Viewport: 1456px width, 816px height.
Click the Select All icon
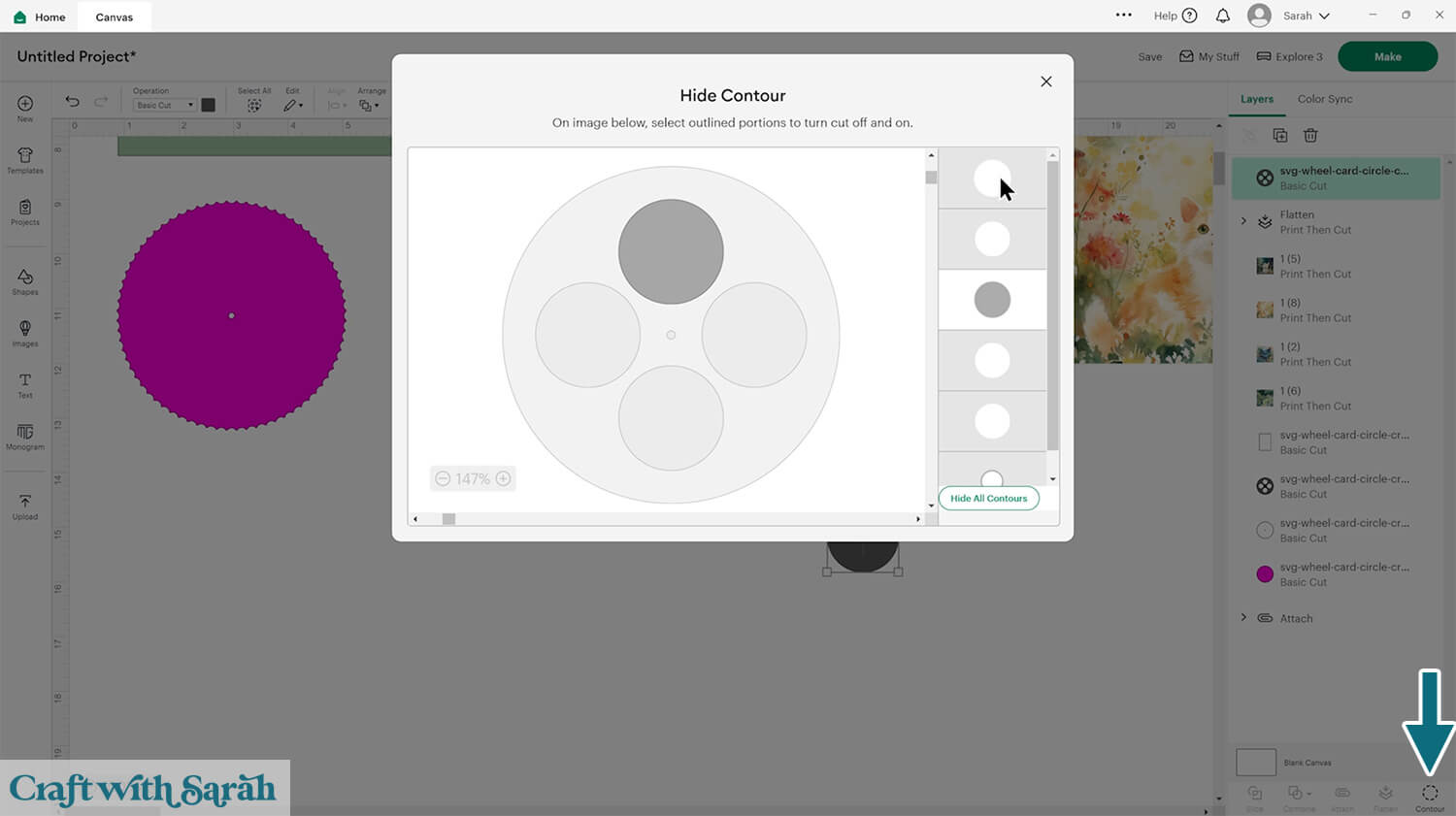254,105
